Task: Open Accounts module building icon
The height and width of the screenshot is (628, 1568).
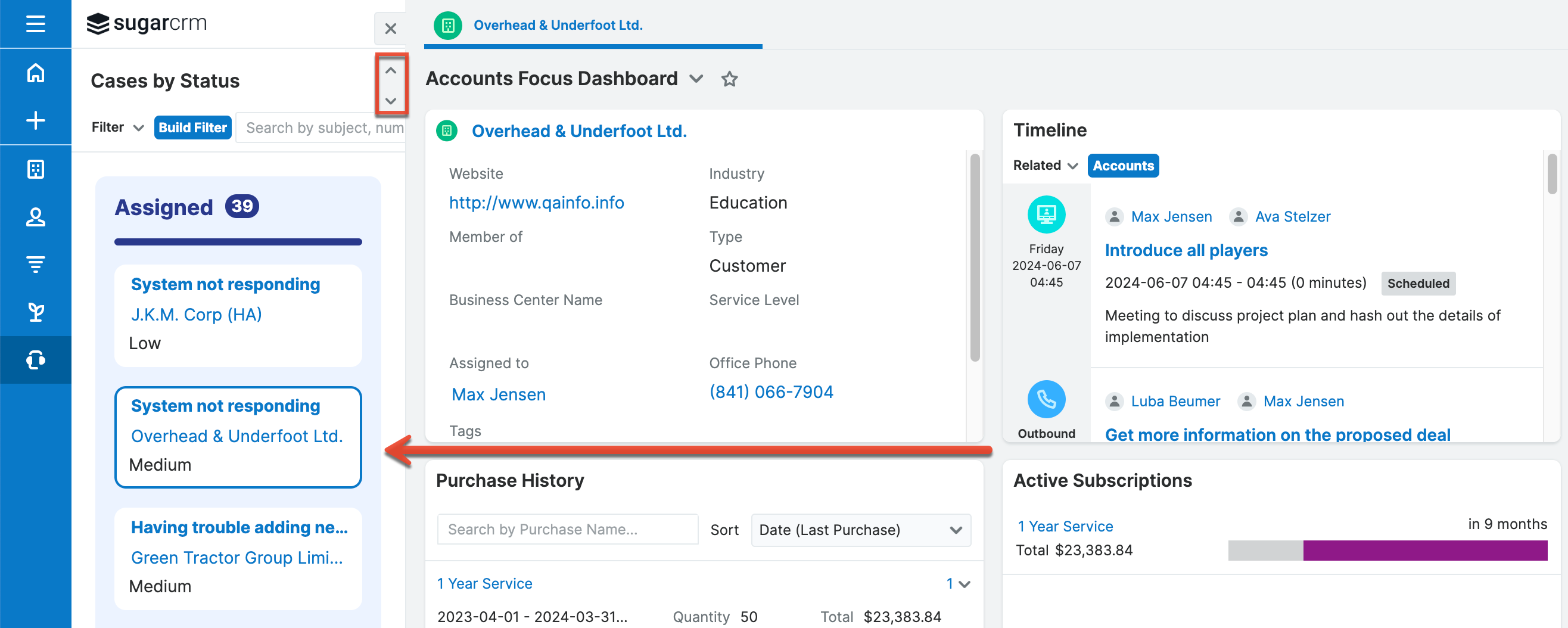Action: (35, 169)
